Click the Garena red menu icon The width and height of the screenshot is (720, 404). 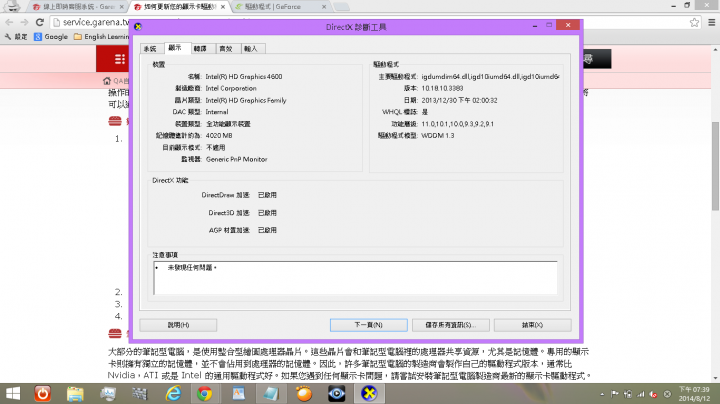coord(119,59)
